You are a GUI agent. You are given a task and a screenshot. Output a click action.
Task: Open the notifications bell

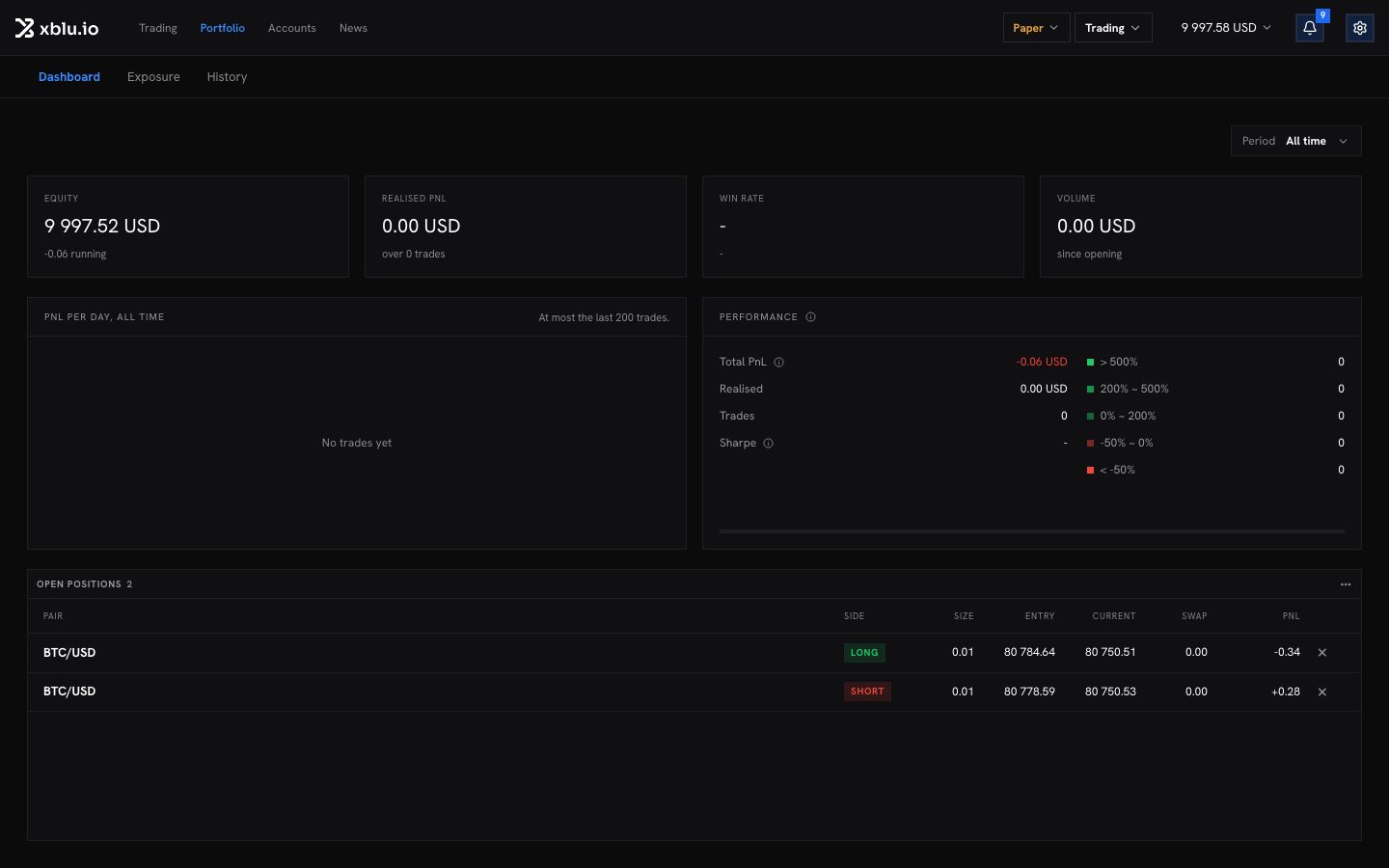pyautogui.click(x=1309, y=28)
